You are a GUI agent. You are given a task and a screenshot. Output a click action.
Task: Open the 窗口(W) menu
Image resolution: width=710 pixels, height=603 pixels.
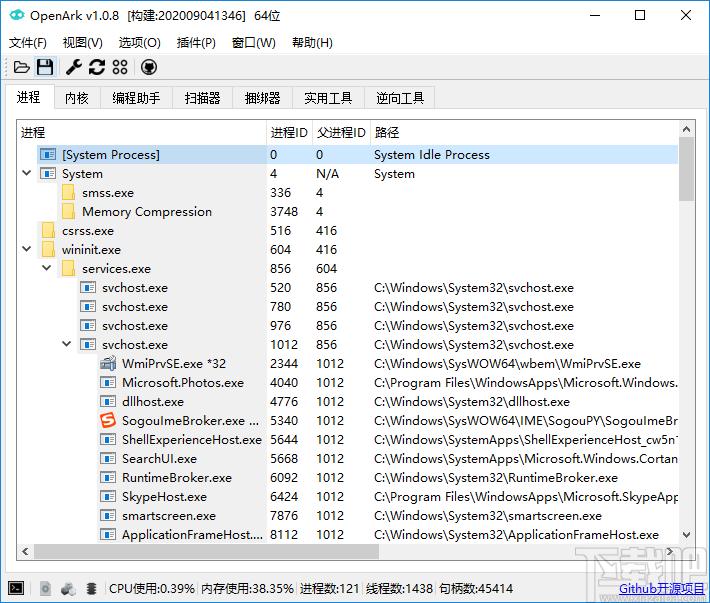pos(254,43)
